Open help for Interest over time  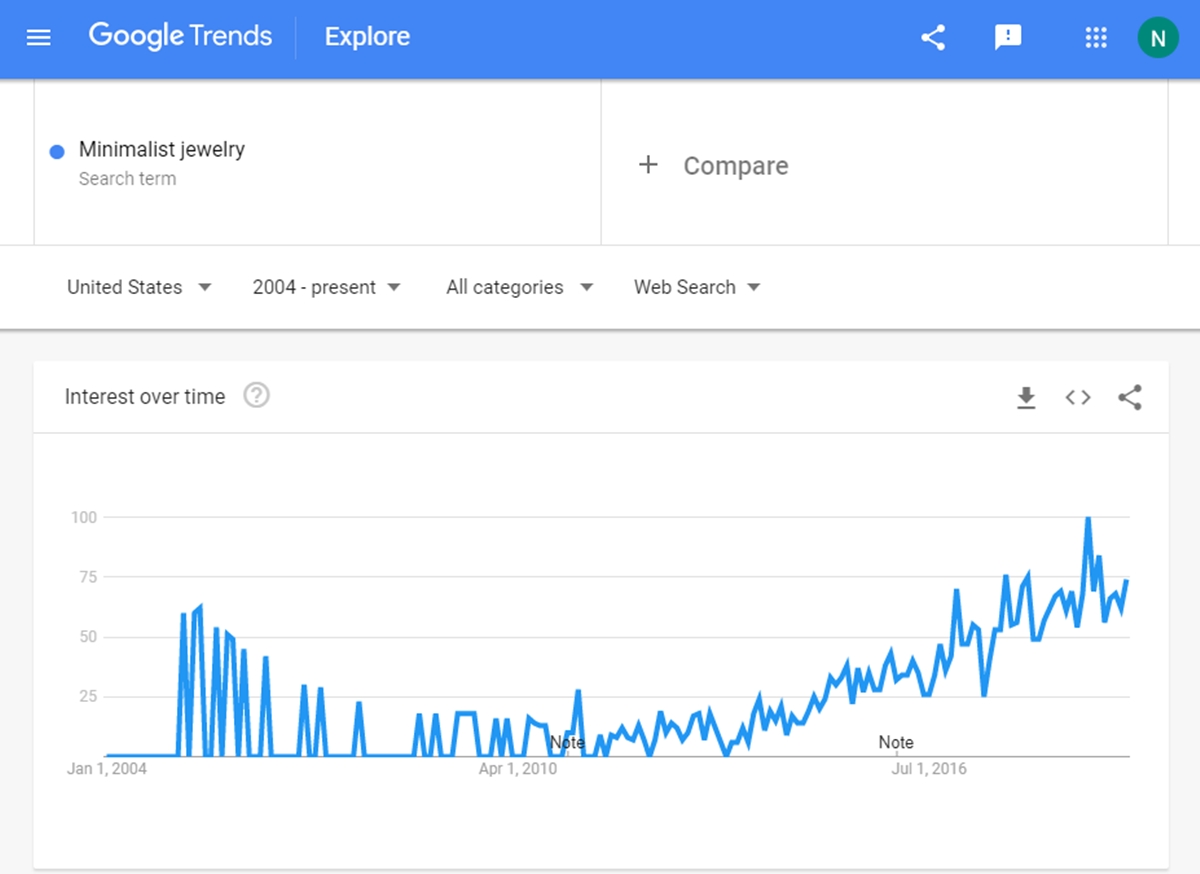(257, 396)
